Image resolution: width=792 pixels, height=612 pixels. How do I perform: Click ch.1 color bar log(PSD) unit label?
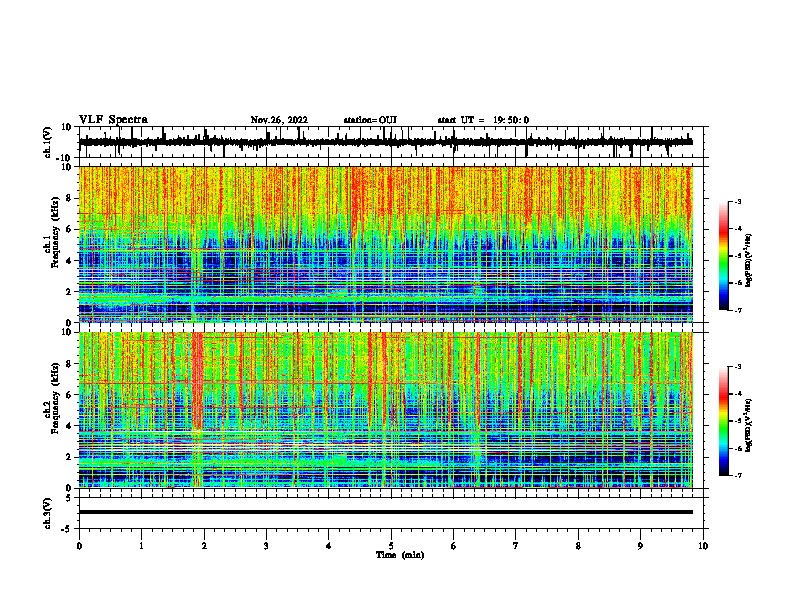click(749, 260)
